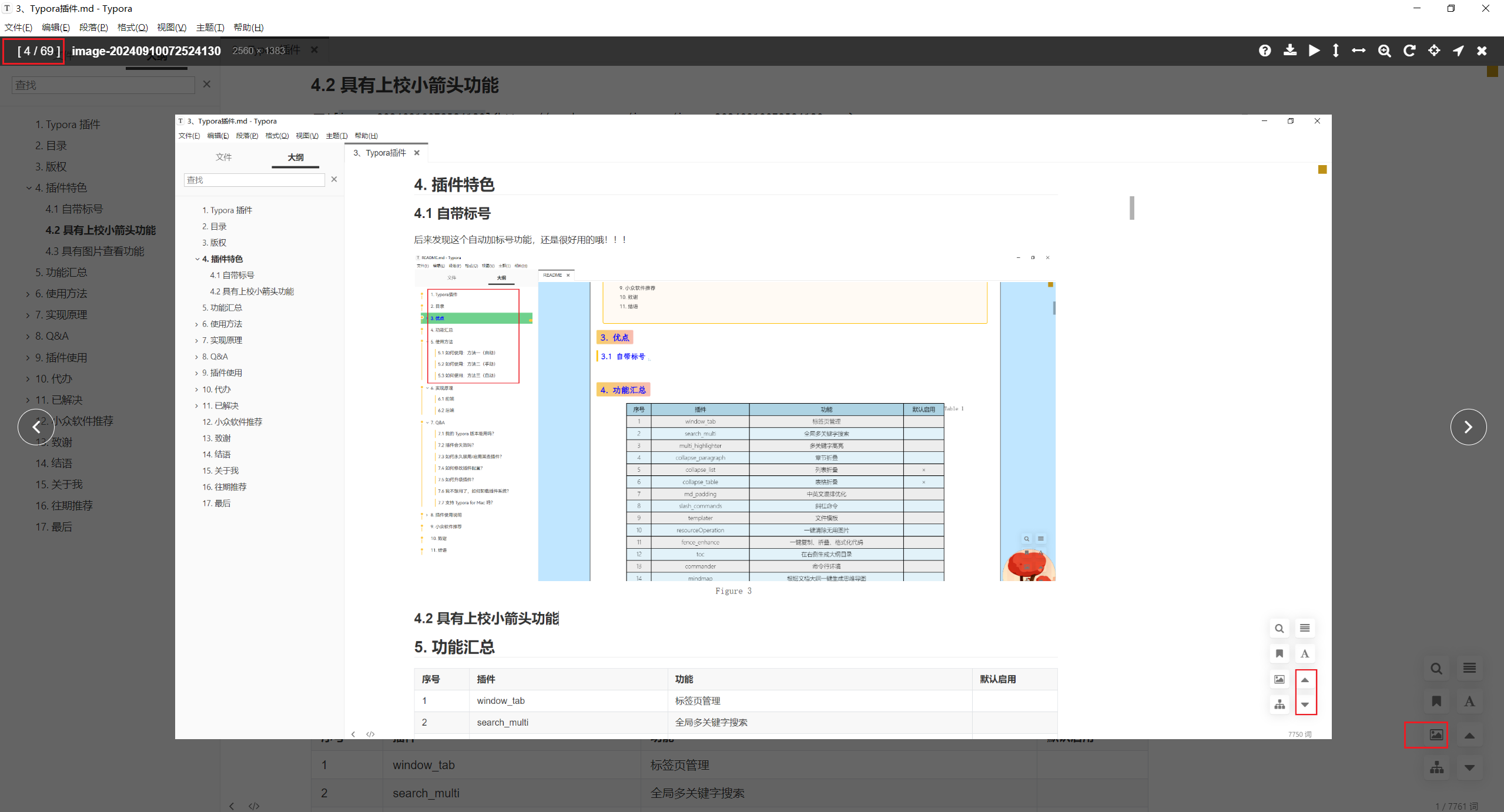The image size is (1504, 812).
Task: Jump to 3. 版权 in outline
Action: coord(51,167)
